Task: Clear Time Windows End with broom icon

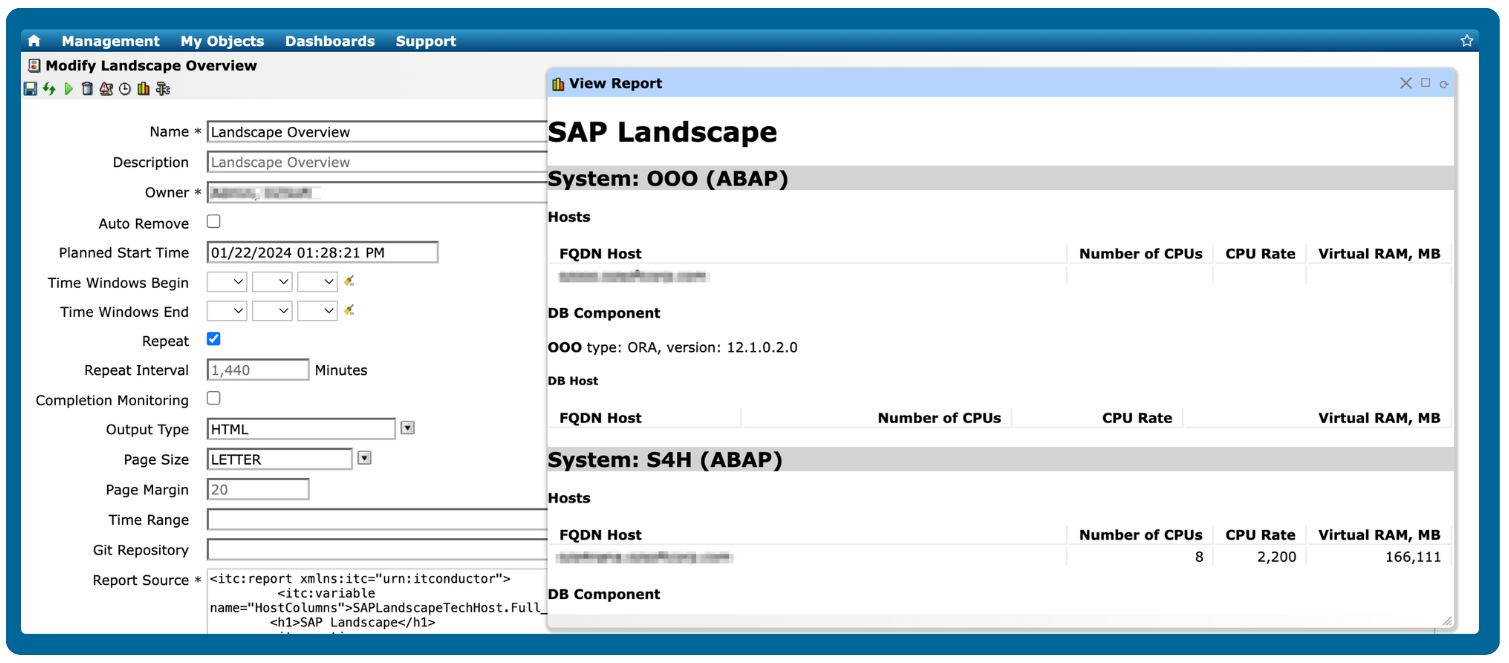Action: (349, 311)
